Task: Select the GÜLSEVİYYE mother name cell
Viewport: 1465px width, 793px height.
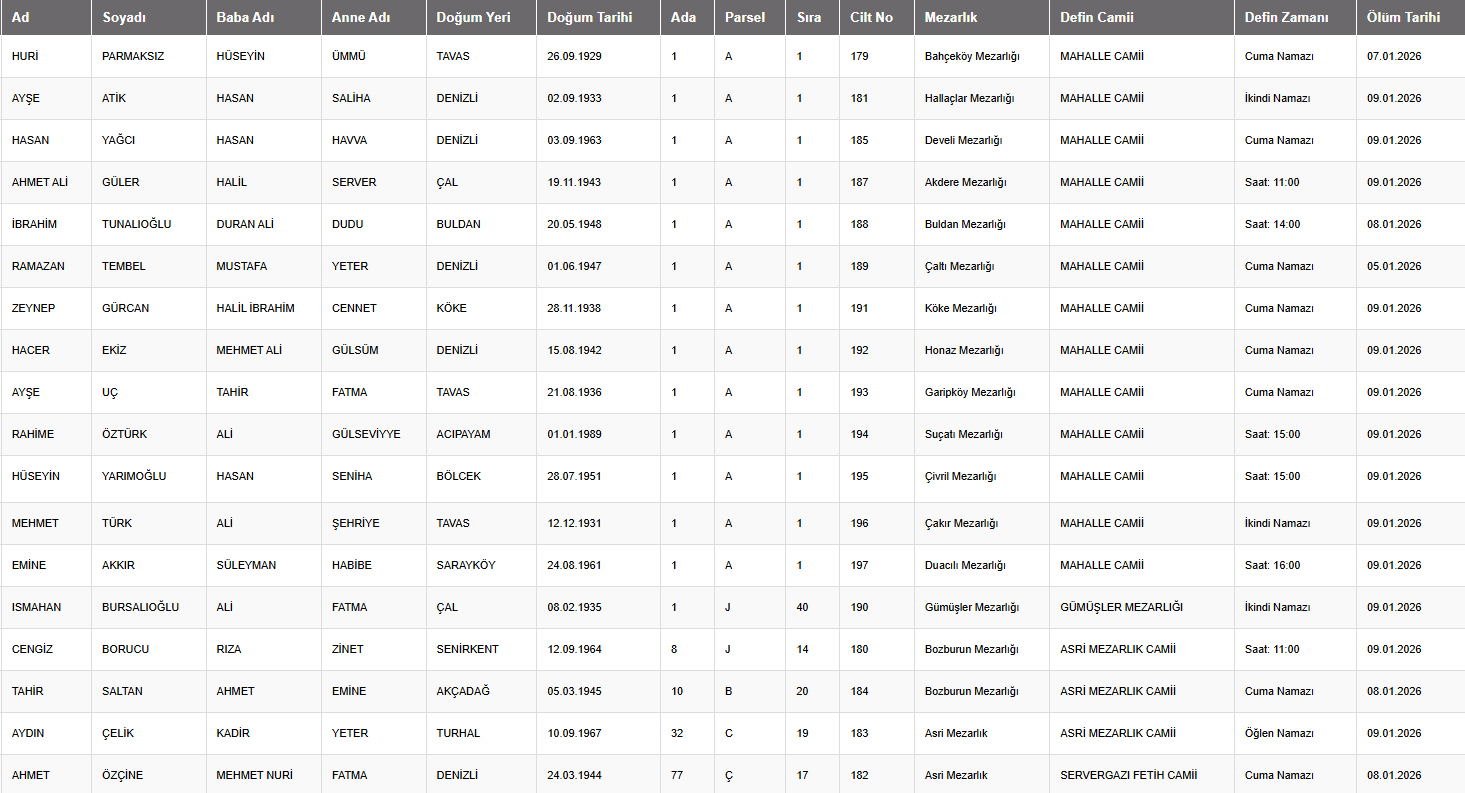Action: click(366, 434)
